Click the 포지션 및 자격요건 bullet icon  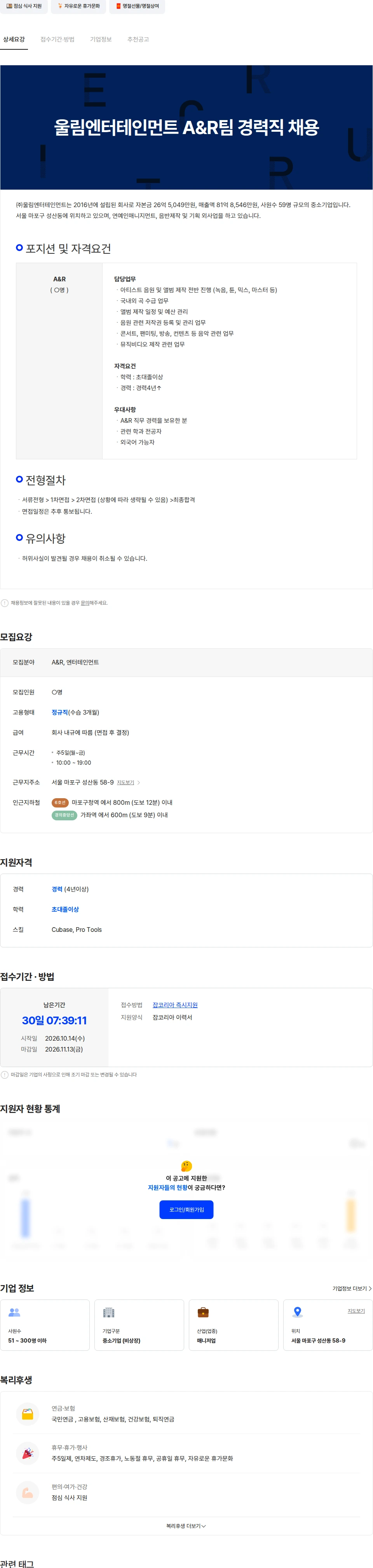point(19,248)
